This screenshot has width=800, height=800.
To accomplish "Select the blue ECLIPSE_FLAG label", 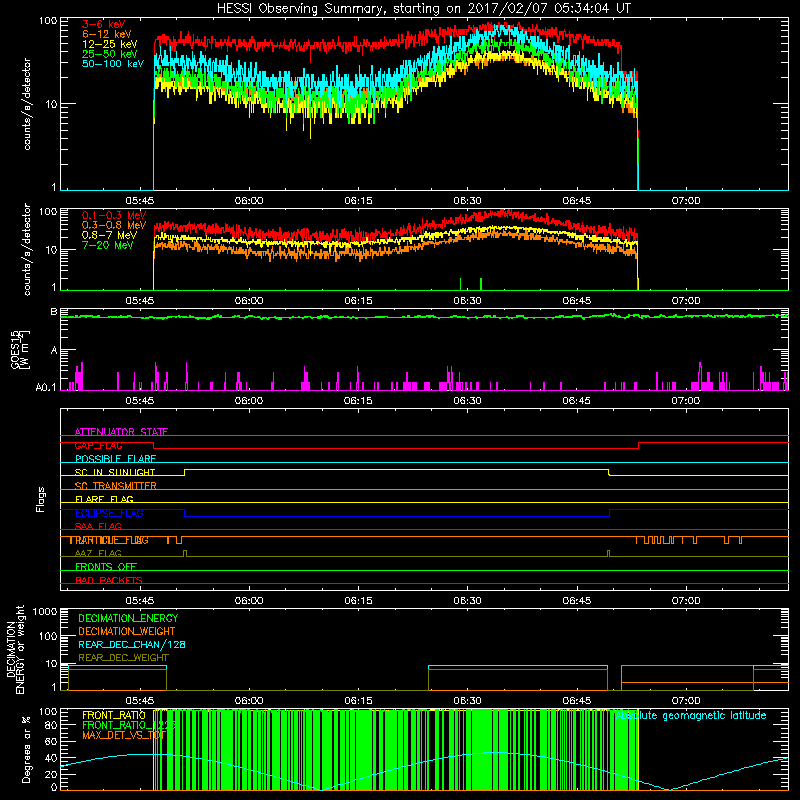I will coord(109,513).
